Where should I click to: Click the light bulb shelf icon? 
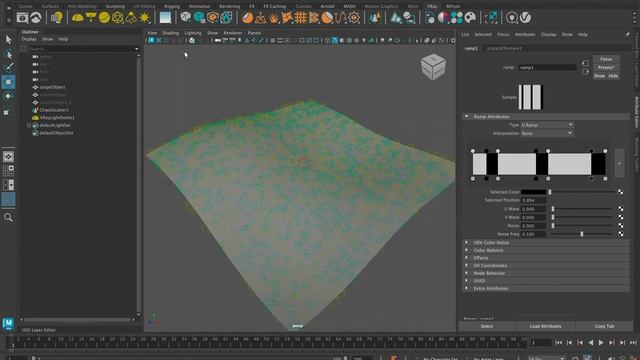[57, 18]
